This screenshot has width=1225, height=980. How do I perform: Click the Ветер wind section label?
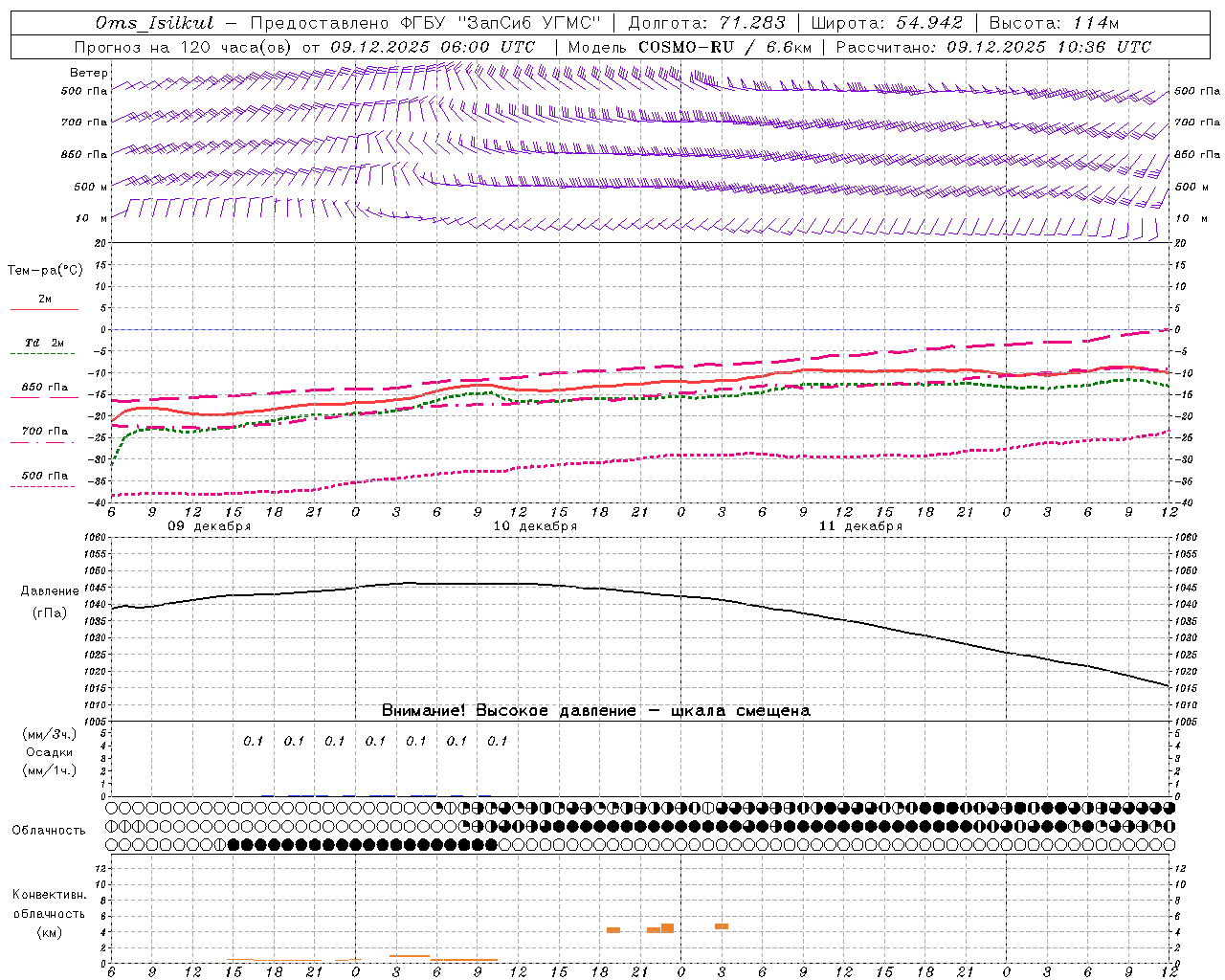(x=89, y=73)
